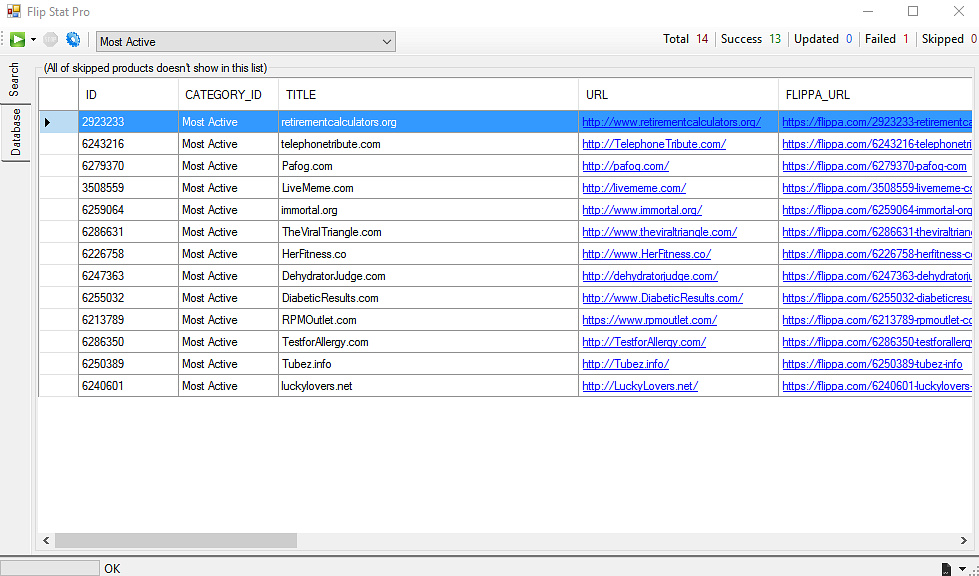Open the http://livememe.com/ link
The width and height of the screenshot is (979, 576).
click(634, 188)
